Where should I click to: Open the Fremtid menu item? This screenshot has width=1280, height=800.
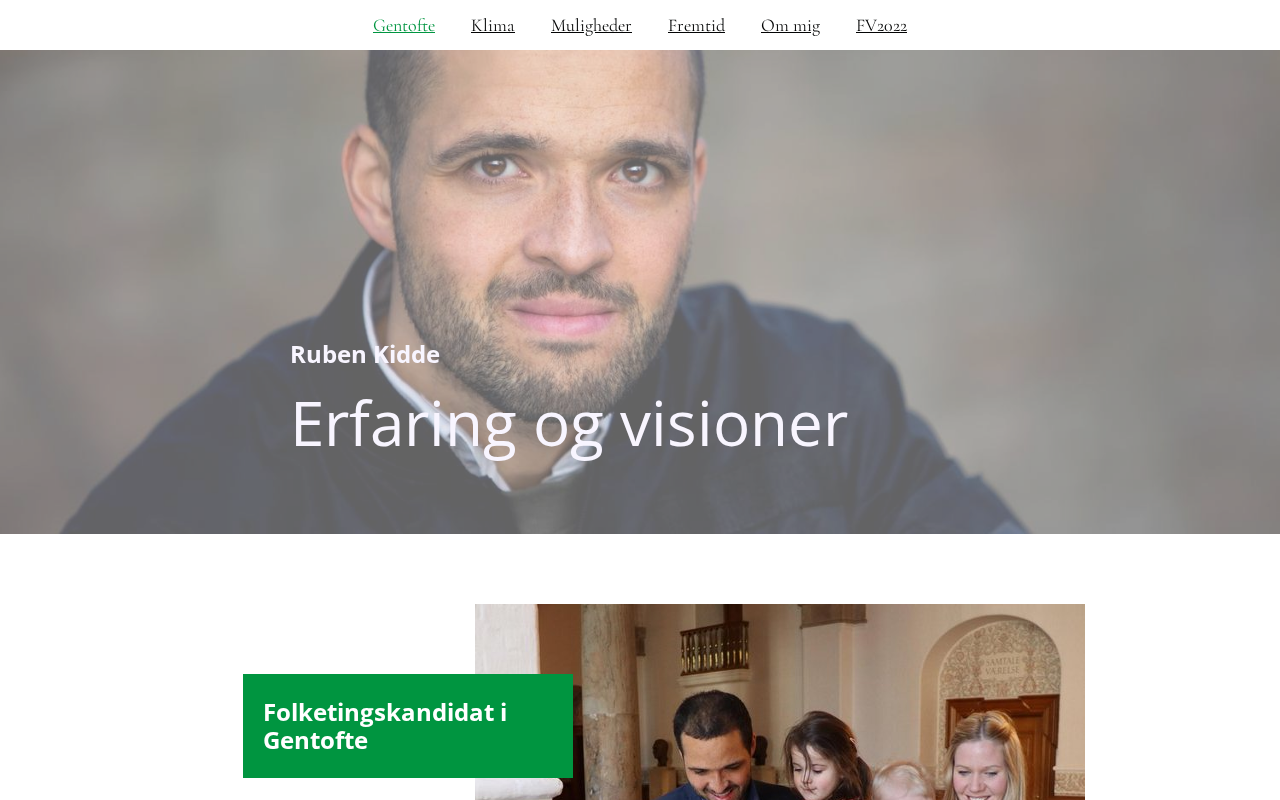tap(696, 25)
